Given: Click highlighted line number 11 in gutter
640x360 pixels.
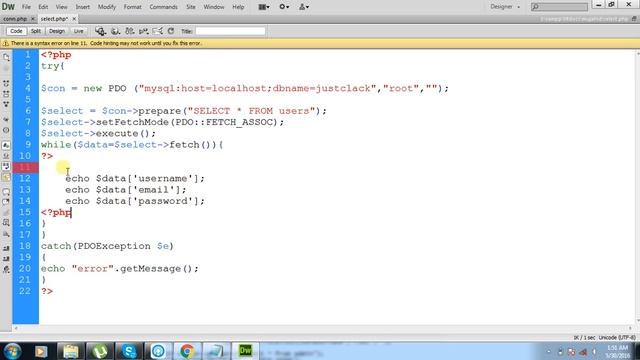Looking at the screenshot, I should (x=25, y=167).
